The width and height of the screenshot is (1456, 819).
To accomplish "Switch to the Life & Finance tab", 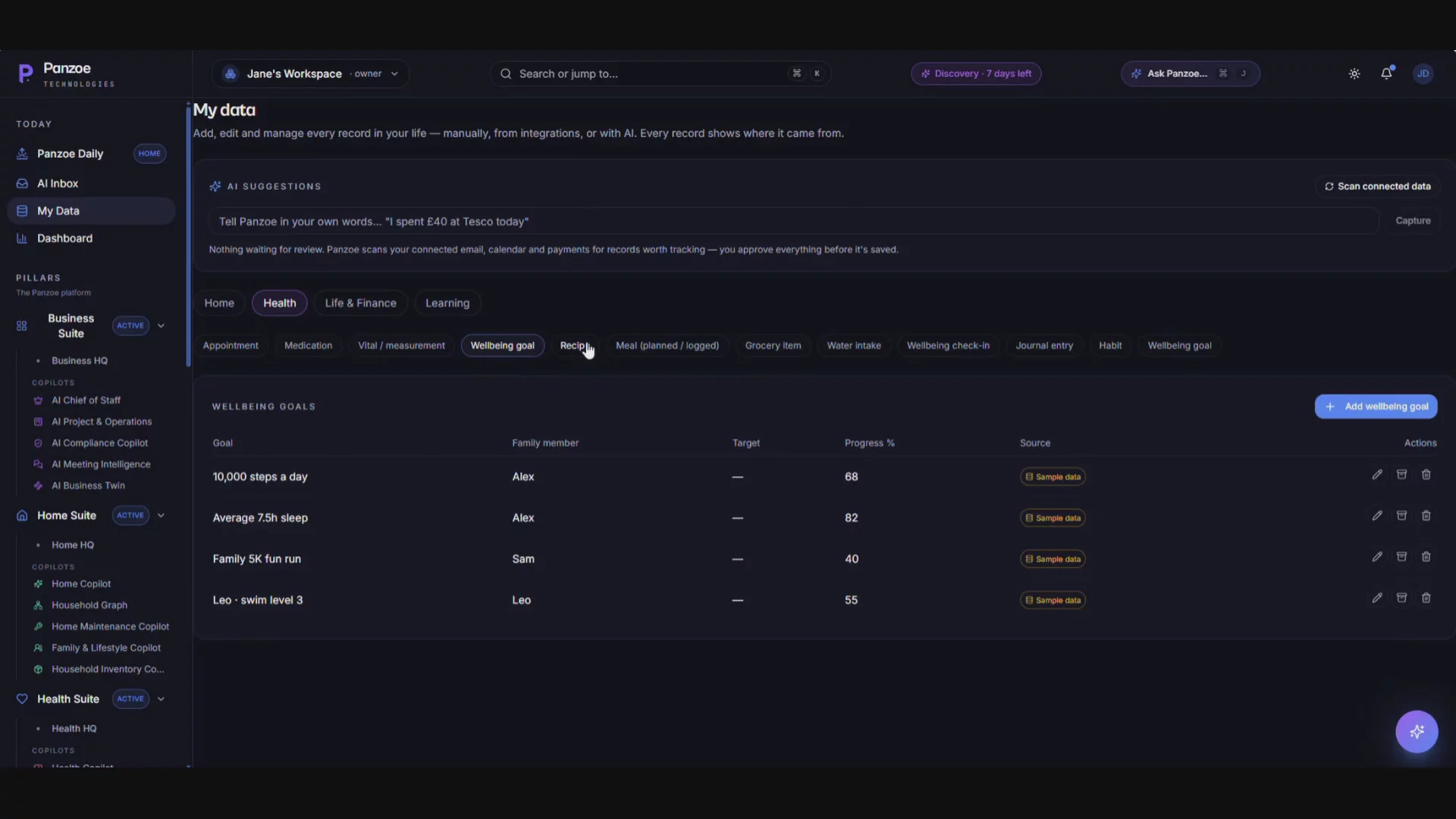I will pyautogui.click(x=360, y=303).
